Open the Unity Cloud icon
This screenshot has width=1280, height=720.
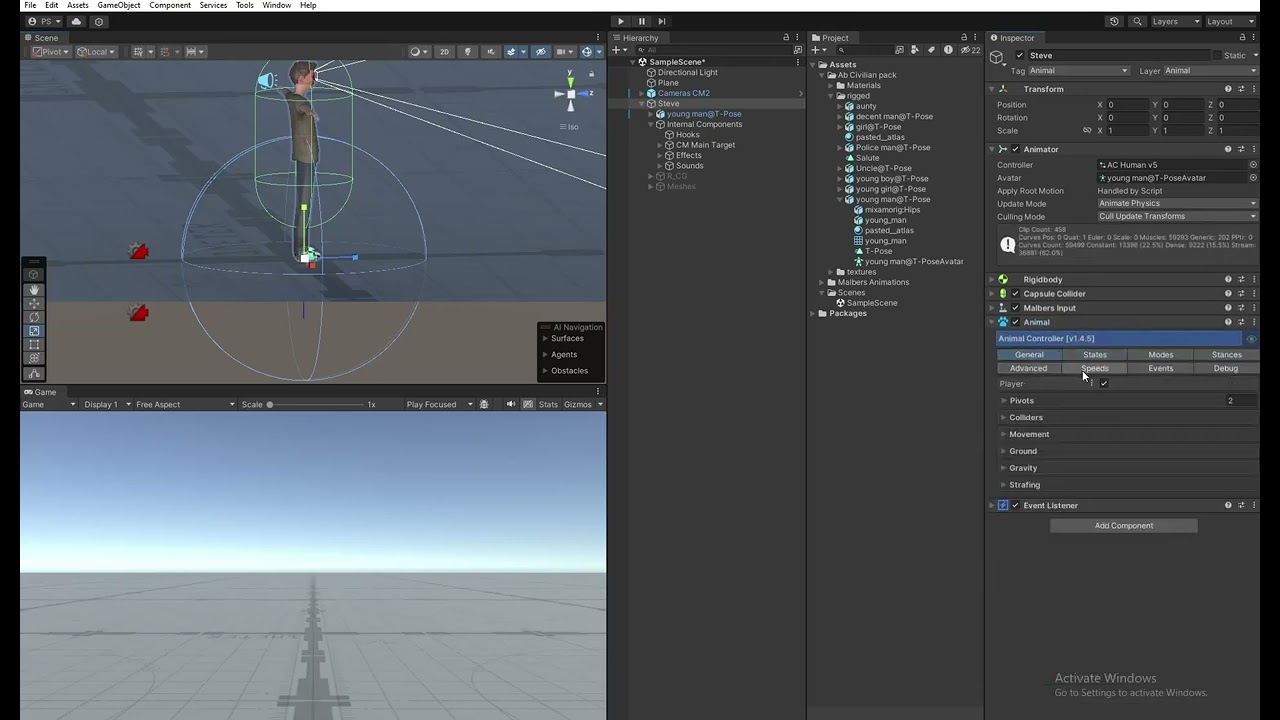click(x=77, y=21)
